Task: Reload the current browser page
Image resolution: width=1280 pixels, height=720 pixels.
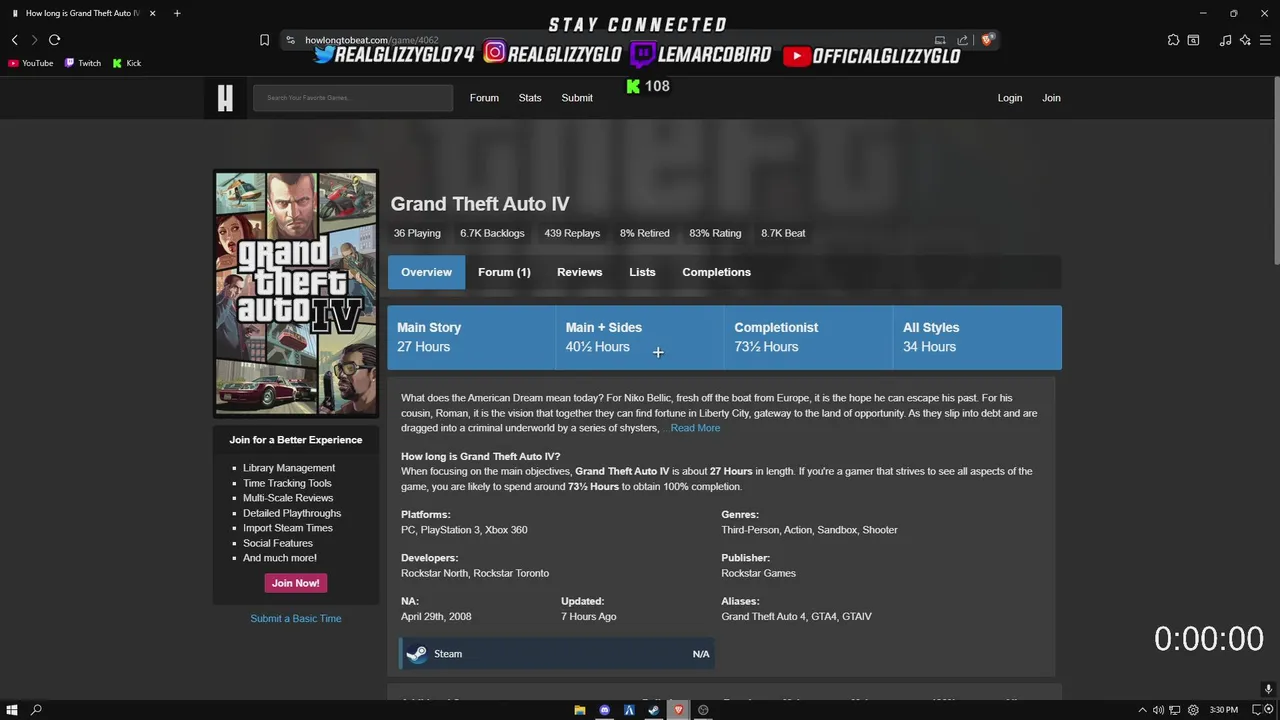Action: (x=54, y=40)
